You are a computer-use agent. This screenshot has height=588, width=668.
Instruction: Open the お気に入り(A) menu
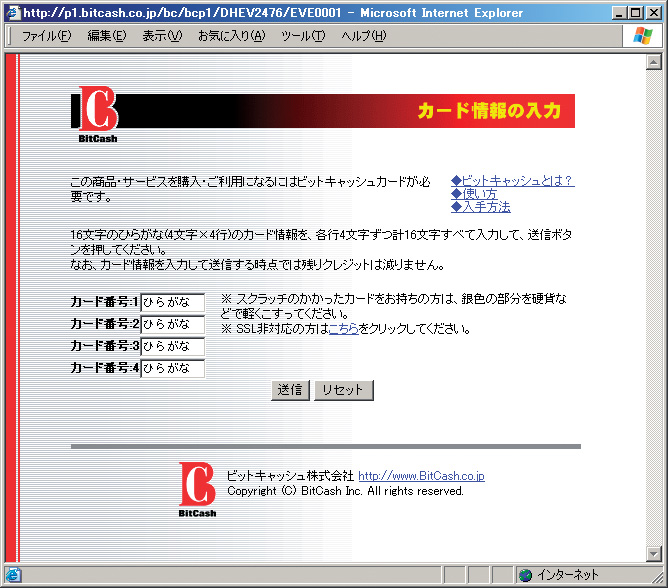[x=231, y=36]
